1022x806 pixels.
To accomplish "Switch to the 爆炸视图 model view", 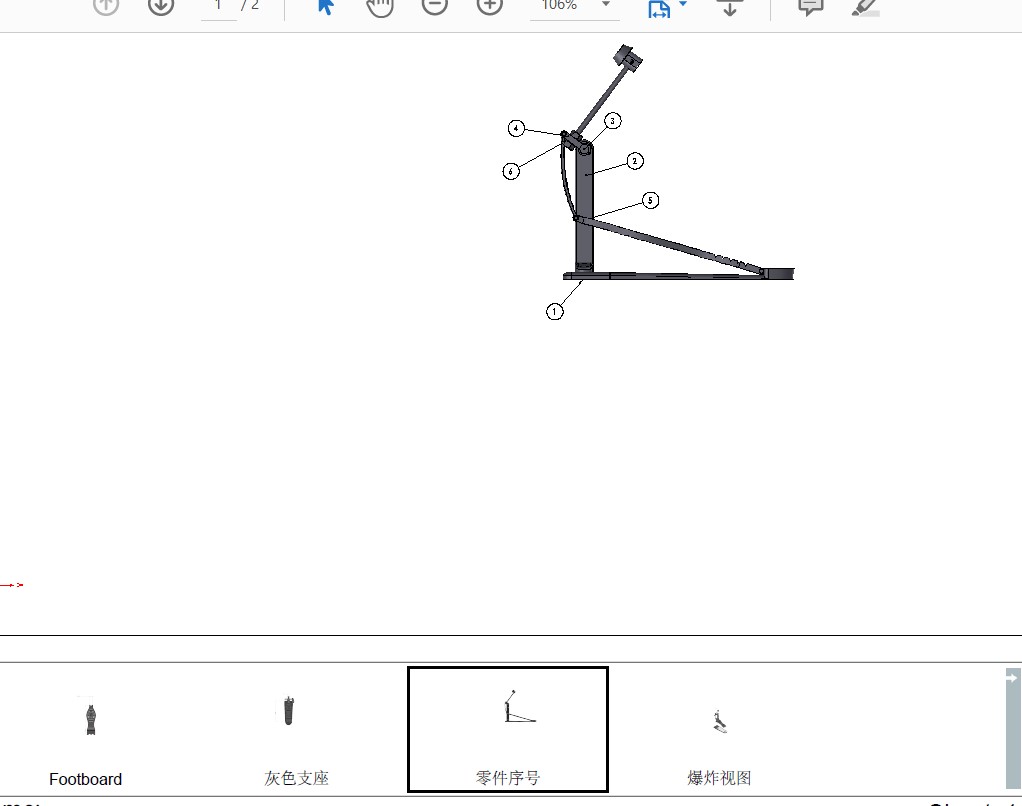I will [x=719, y=730].
